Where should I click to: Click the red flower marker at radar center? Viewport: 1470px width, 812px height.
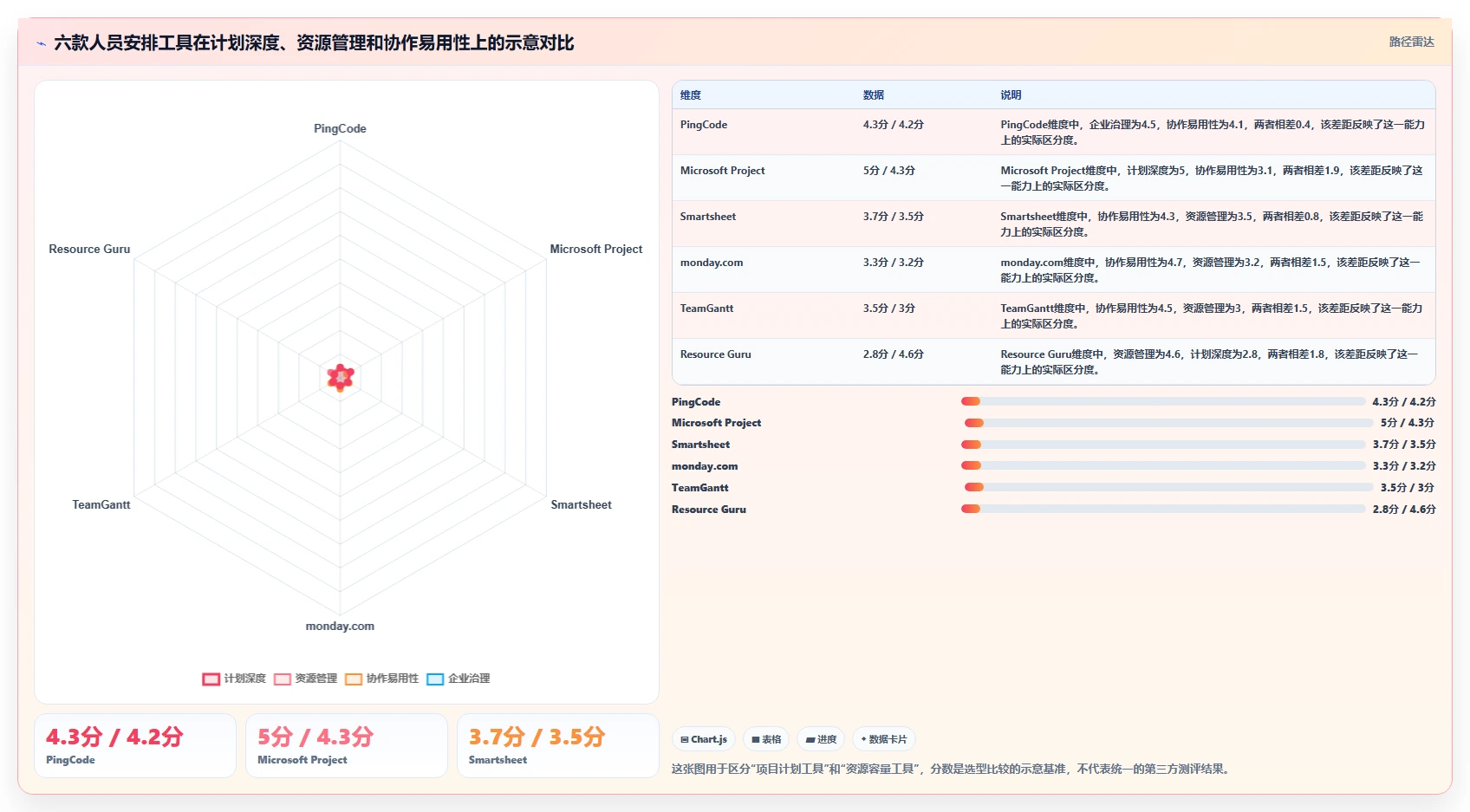pos(341,377)
